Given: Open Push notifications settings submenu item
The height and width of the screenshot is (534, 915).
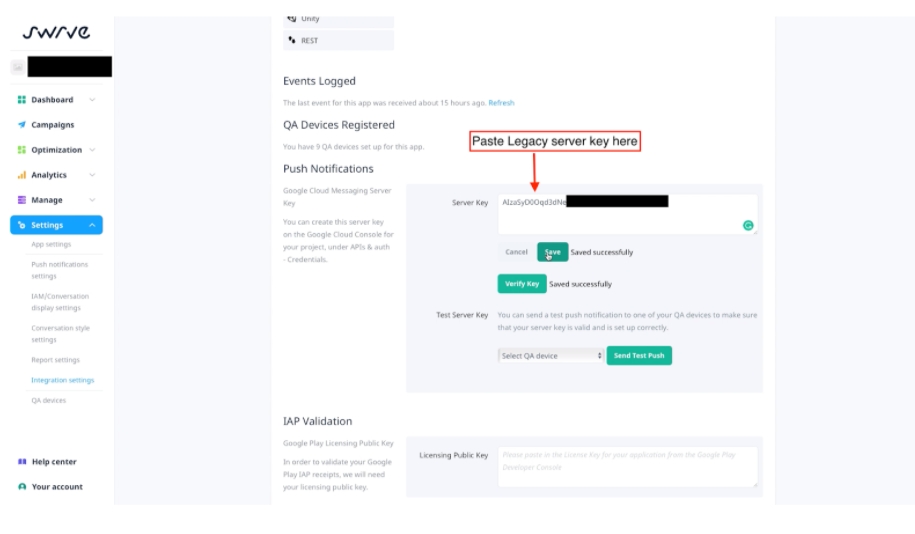Looking at the screenshot, I should tap(60, 270).
